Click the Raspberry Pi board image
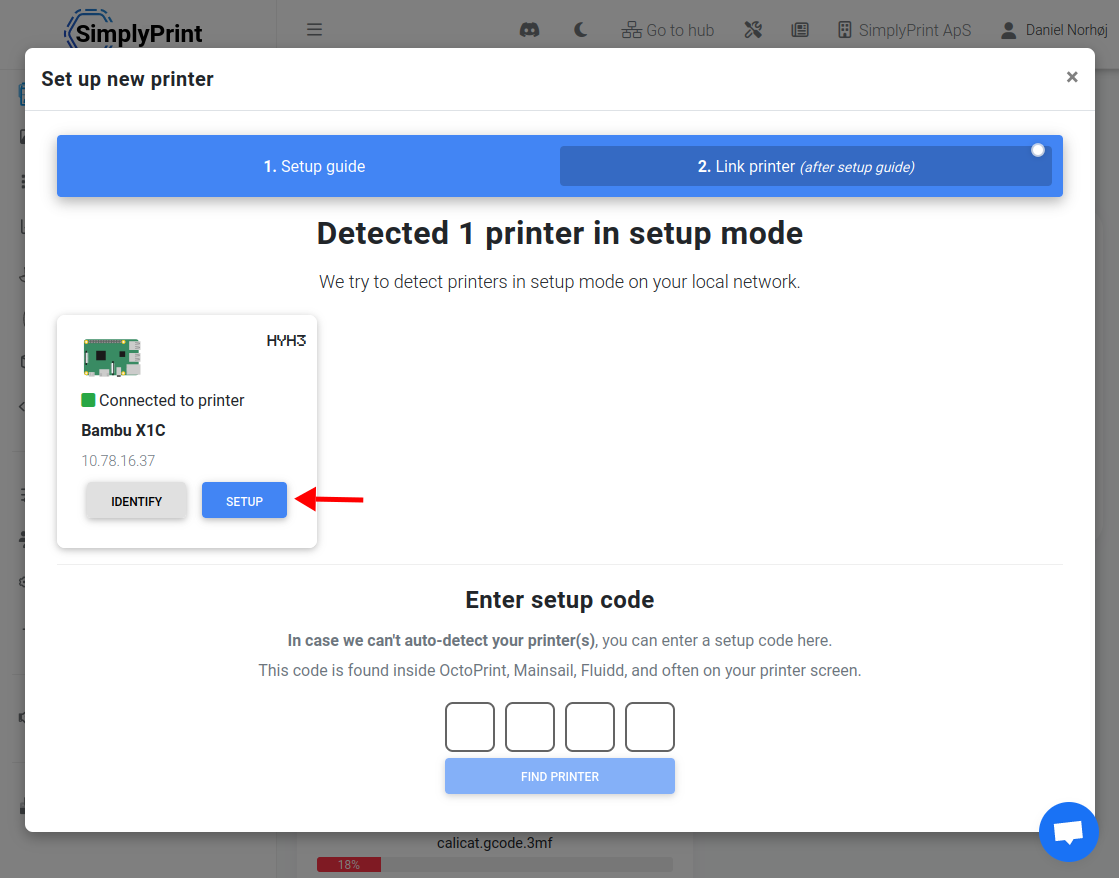The width and height of the screenshot is (1119, 878). click(112, 358)
